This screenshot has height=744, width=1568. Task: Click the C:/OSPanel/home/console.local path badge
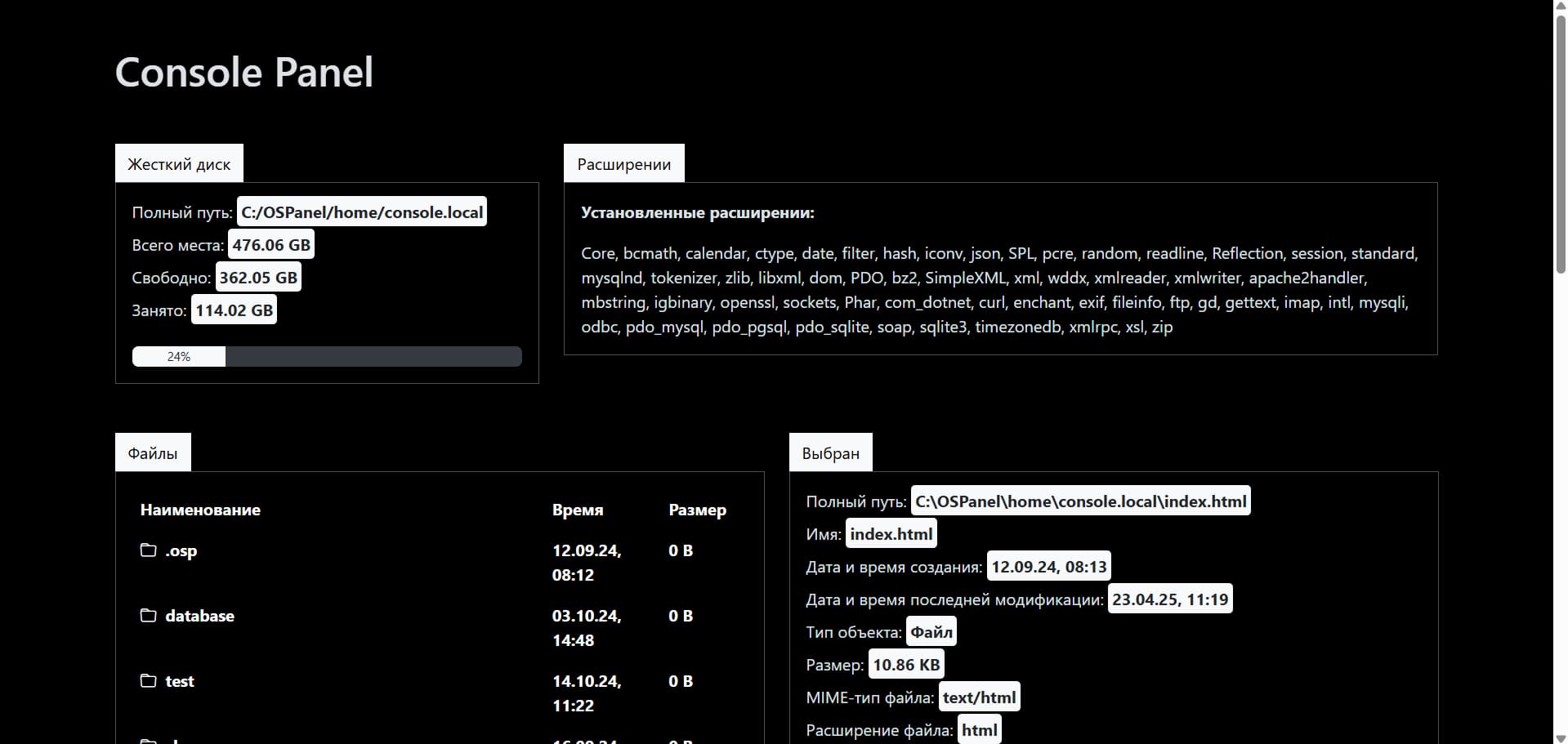tap(362, 213)
